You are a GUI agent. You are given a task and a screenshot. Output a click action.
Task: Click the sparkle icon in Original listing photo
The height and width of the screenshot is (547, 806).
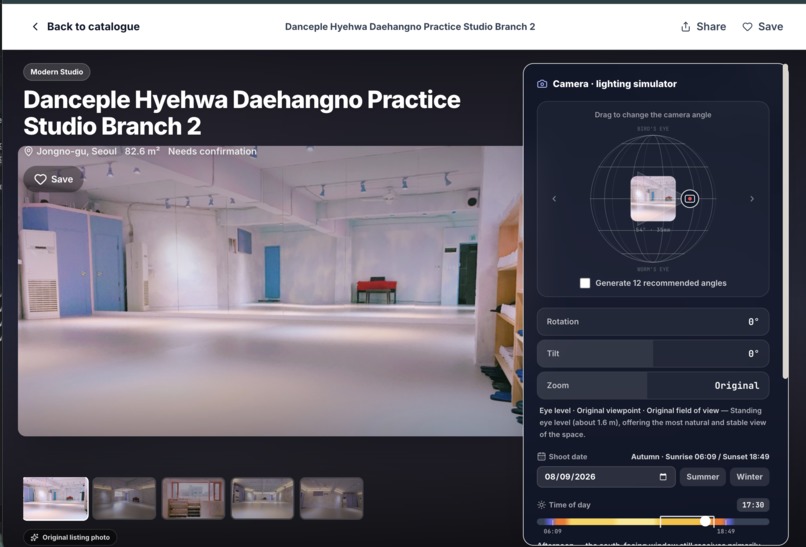[x=34, y=537]
